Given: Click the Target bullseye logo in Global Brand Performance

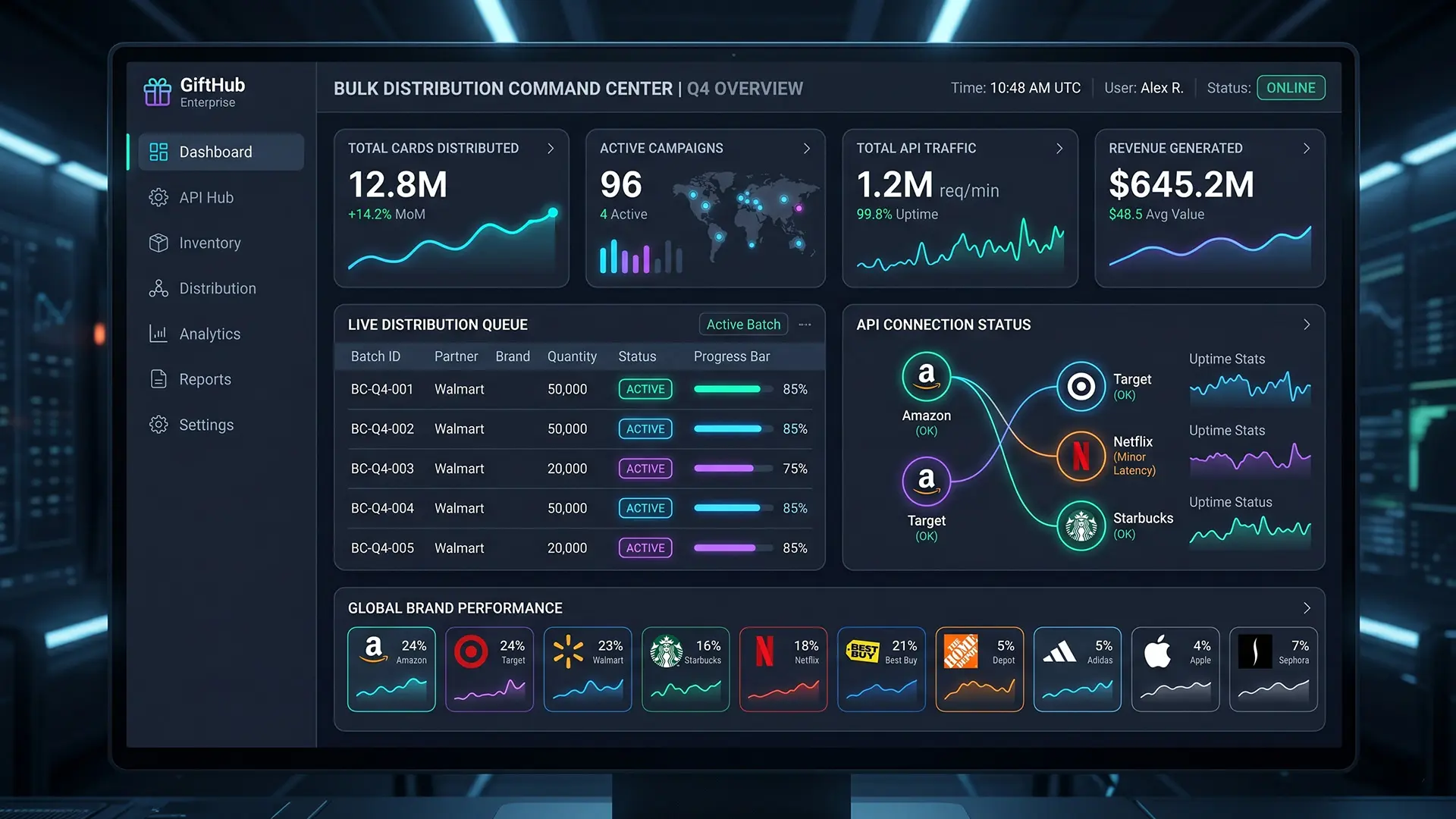Looking at the screenshot, I should 471,651.
